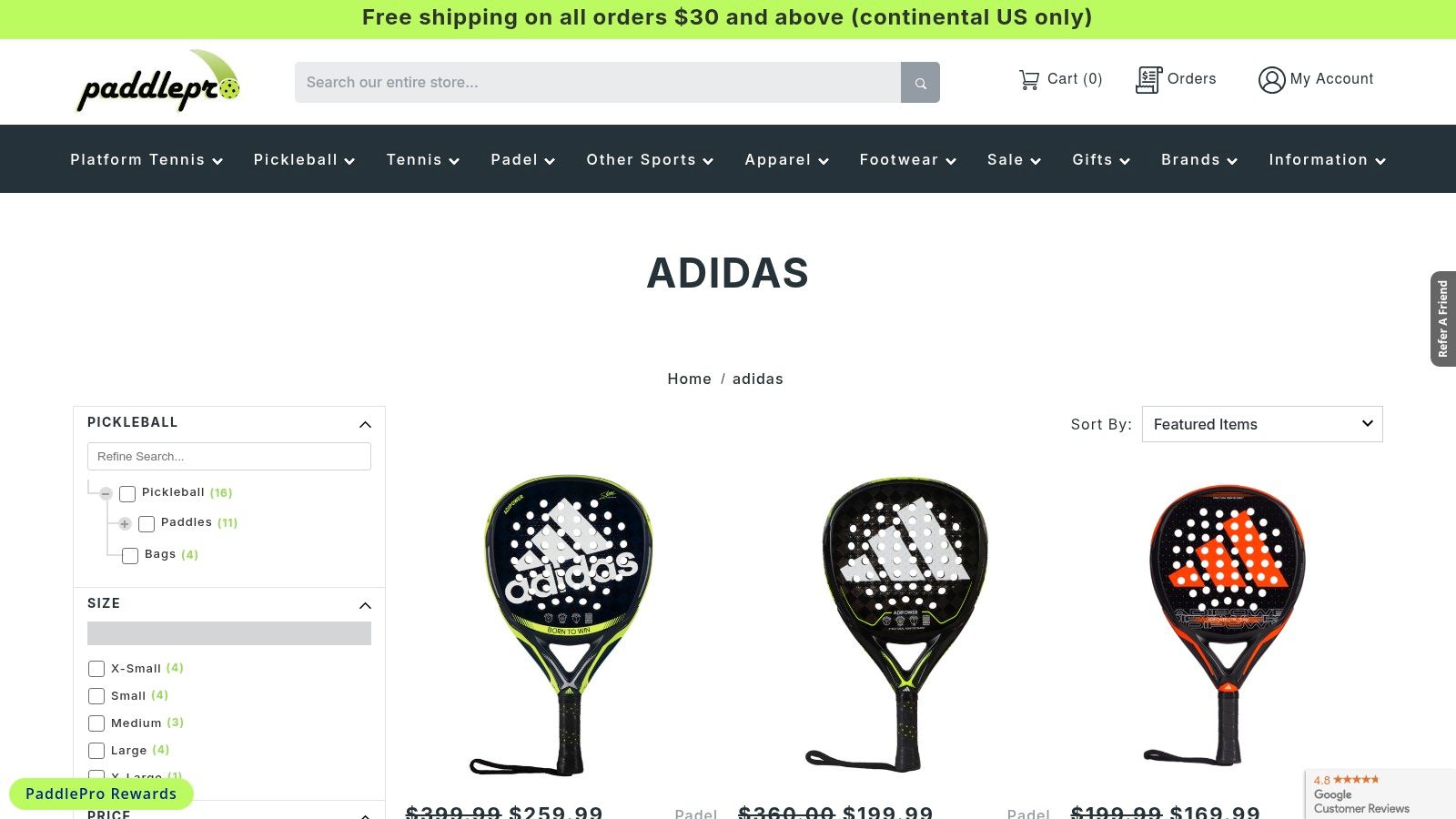This screenshot has height=819, width=1456.
Task: Check the Bags filter checkbox
Action: pos(130,556)
